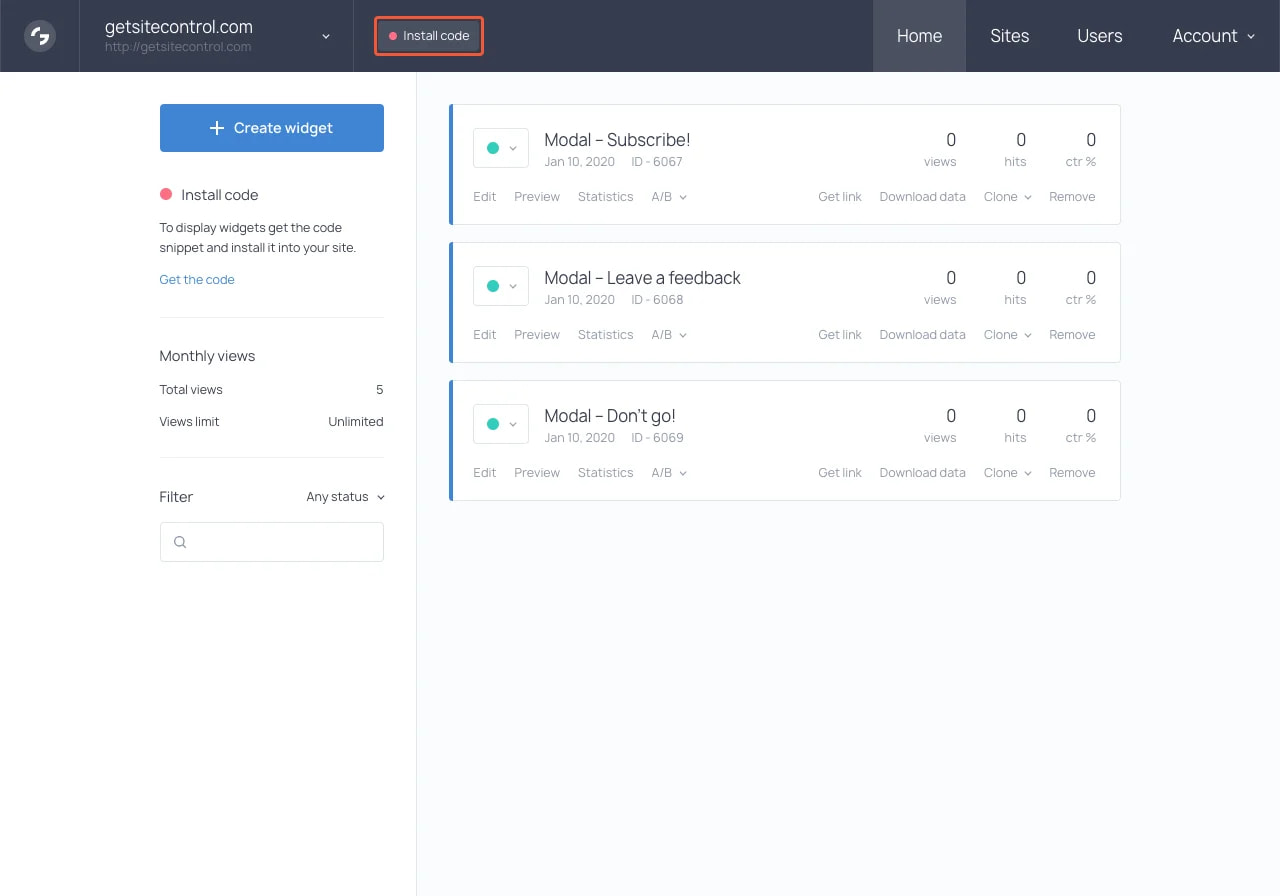
Task: Click the ID - 6068 label
Action: [657, 300]
